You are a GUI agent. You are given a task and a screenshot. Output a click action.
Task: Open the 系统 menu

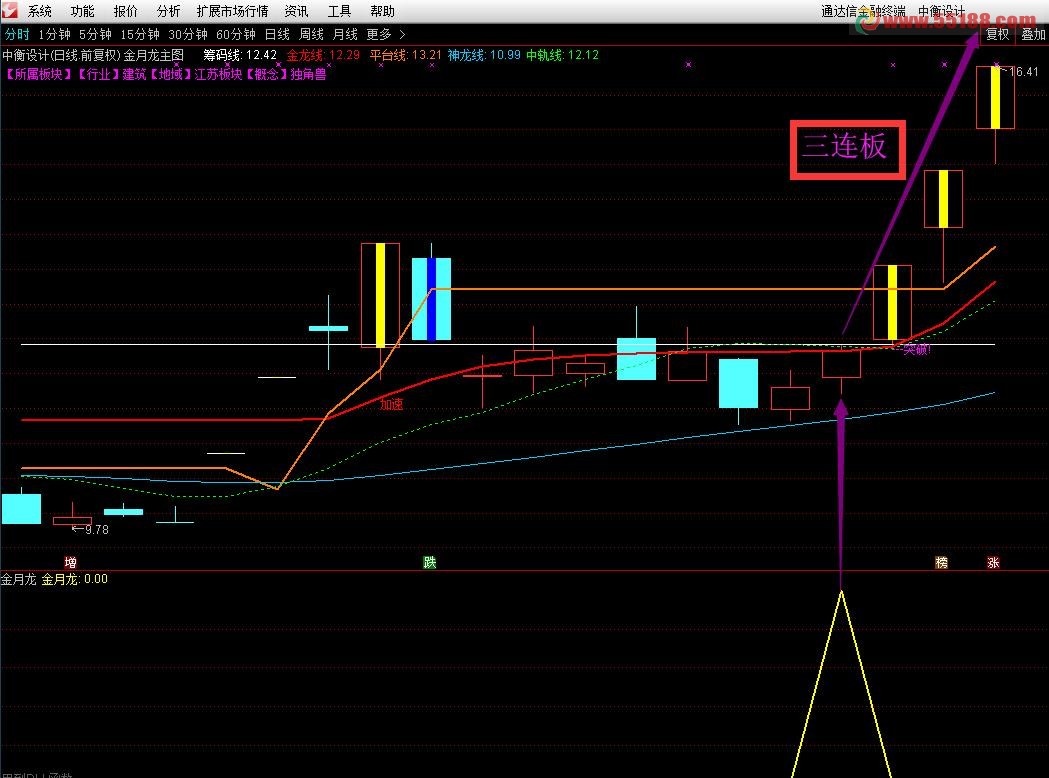(x=40, y=12)
